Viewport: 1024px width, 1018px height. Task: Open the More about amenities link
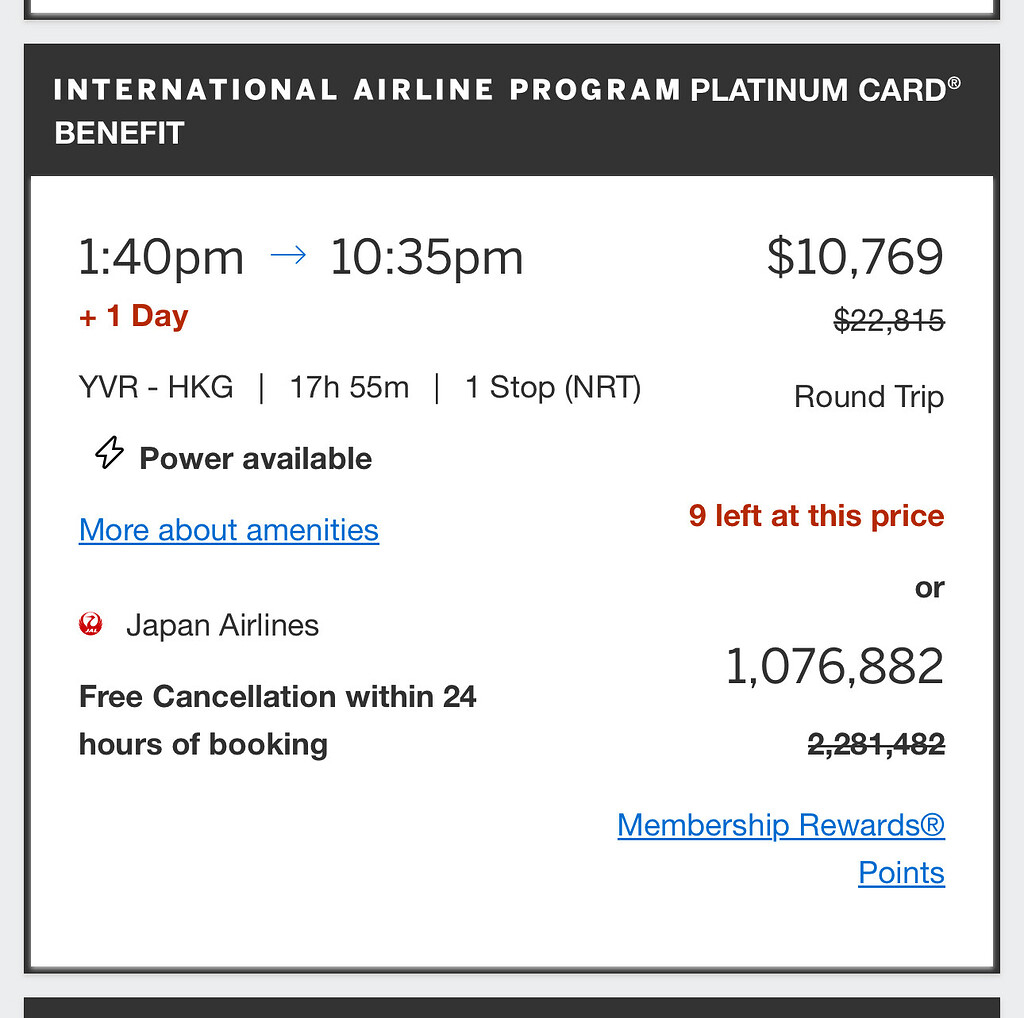click(x=228, y=530)
